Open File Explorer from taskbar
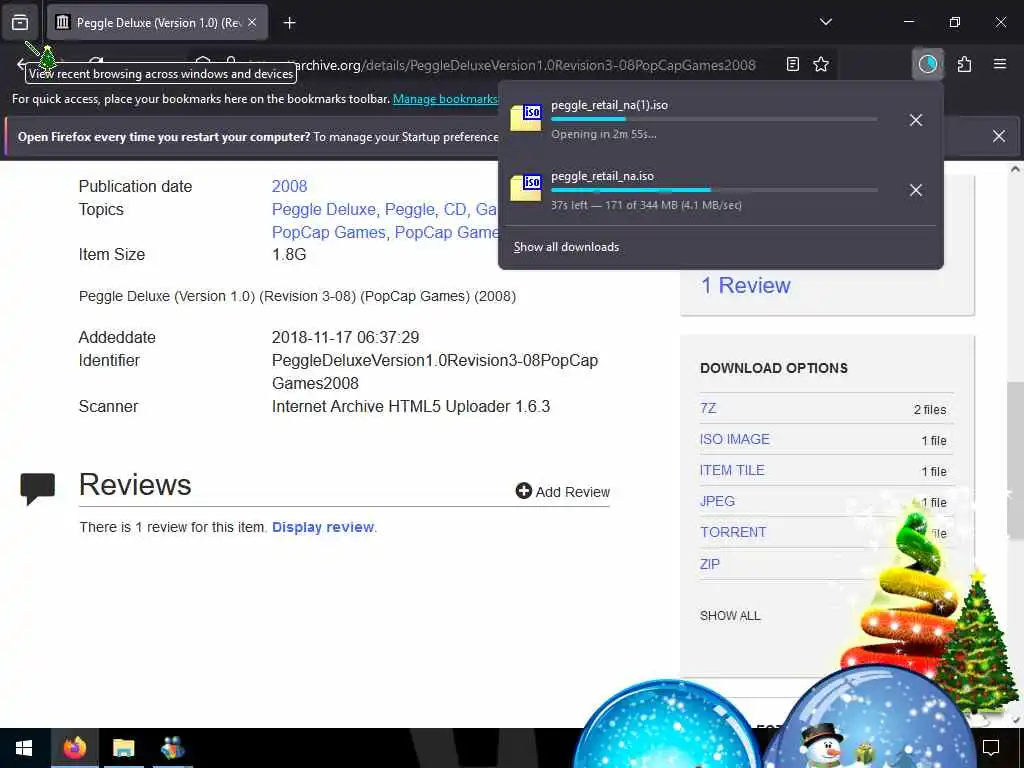 [x=123, y=748]
